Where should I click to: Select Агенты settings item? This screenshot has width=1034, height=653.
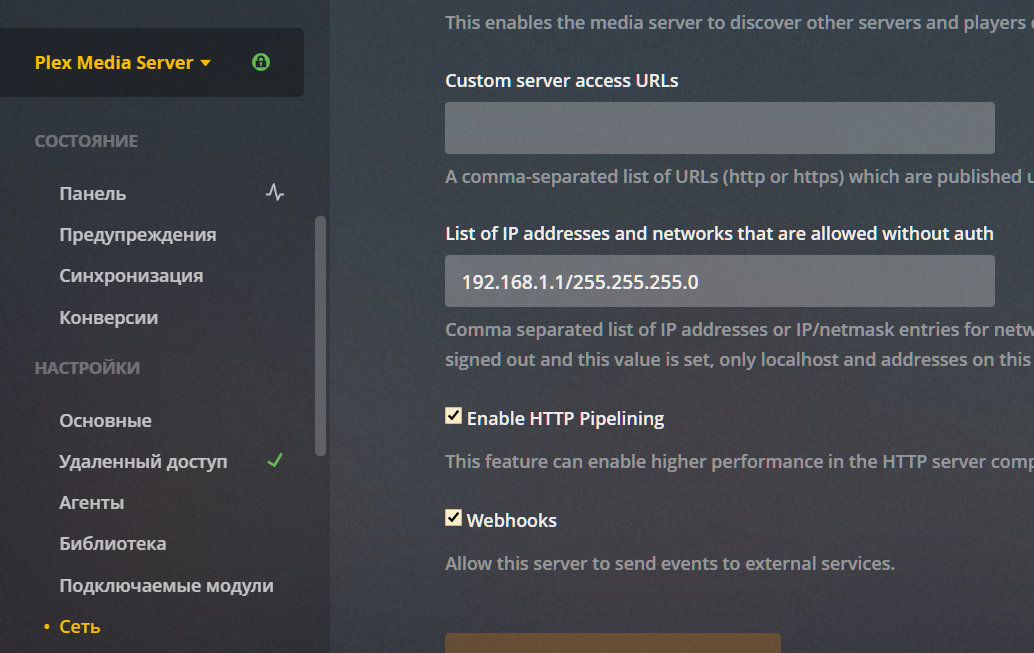click(x=92, y=503)
